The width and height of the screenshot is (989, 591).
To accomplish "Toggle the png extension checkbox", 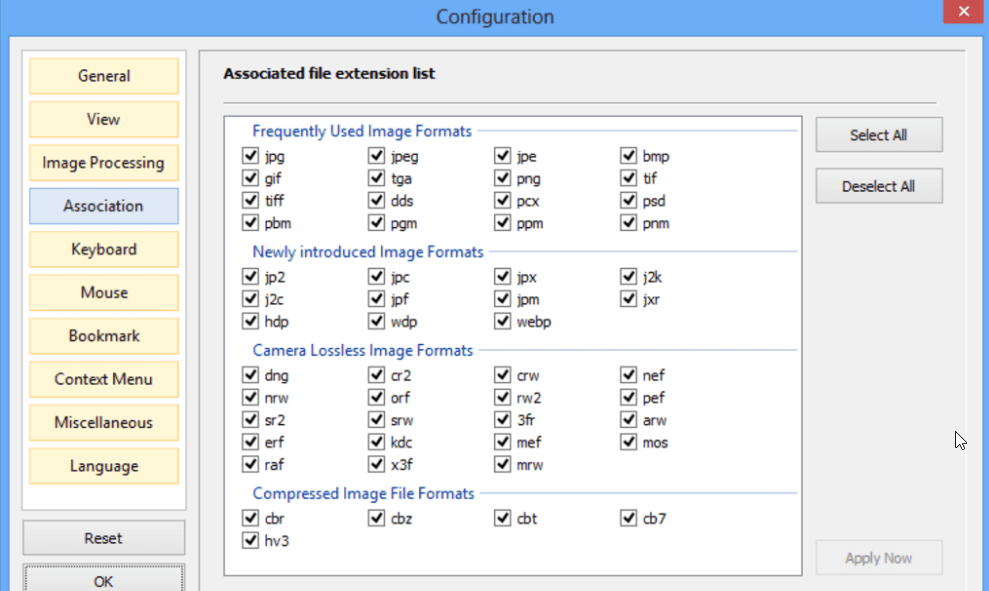I will click(502, 178).
